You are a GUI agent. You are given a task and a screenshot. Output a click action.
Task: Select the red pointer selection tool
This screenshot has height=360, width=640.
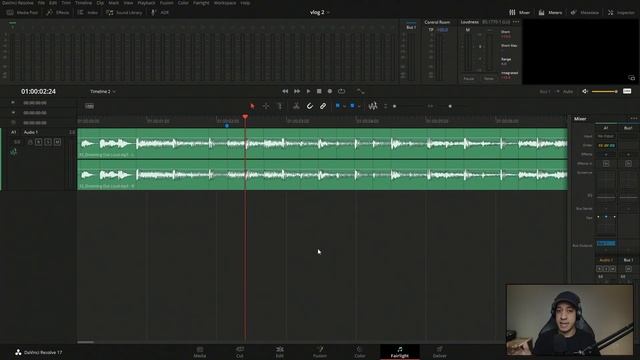tap(252, 106)
